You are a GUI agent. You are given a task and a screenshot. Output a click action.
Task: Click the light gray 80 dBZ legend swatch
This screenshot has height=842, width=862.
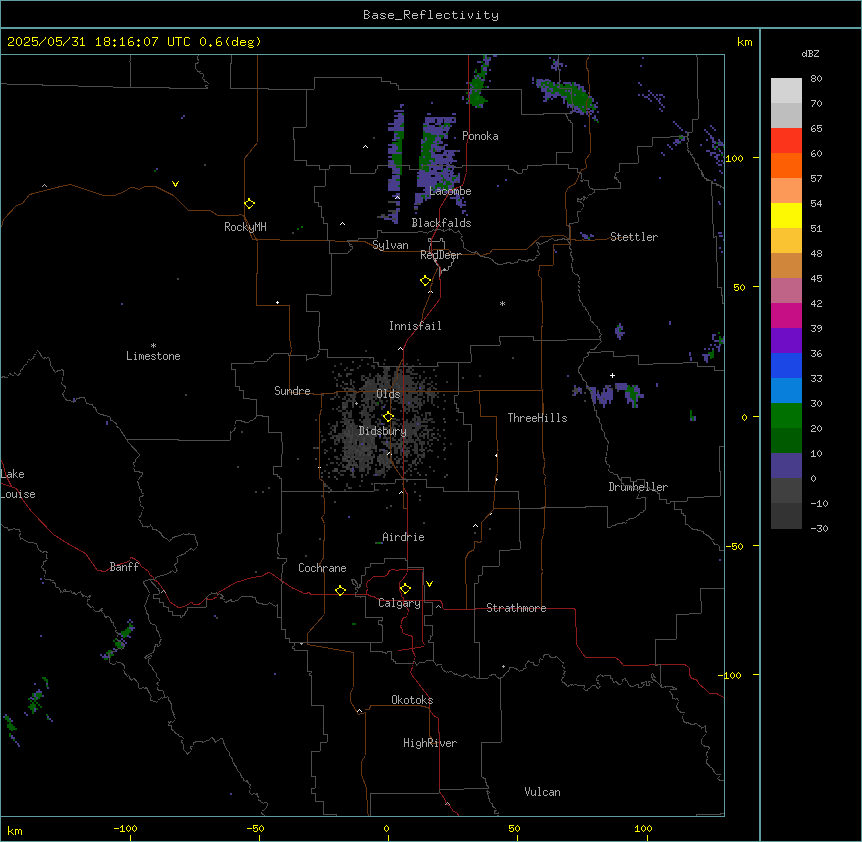pos(786,91)
